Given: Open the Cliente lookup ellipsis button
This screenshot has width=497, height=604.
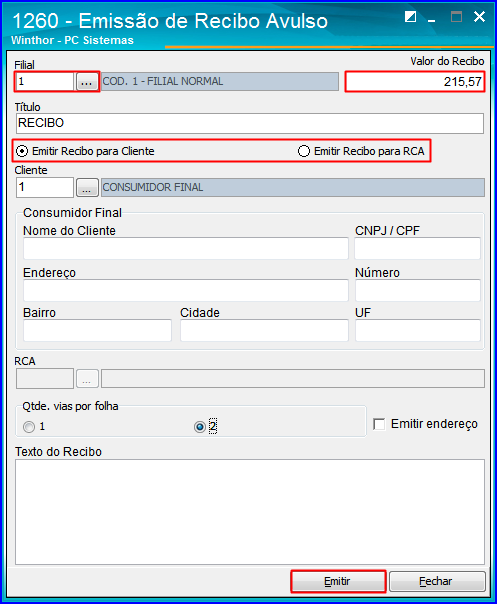Looking at the screenshot, I should coord(87,187).
